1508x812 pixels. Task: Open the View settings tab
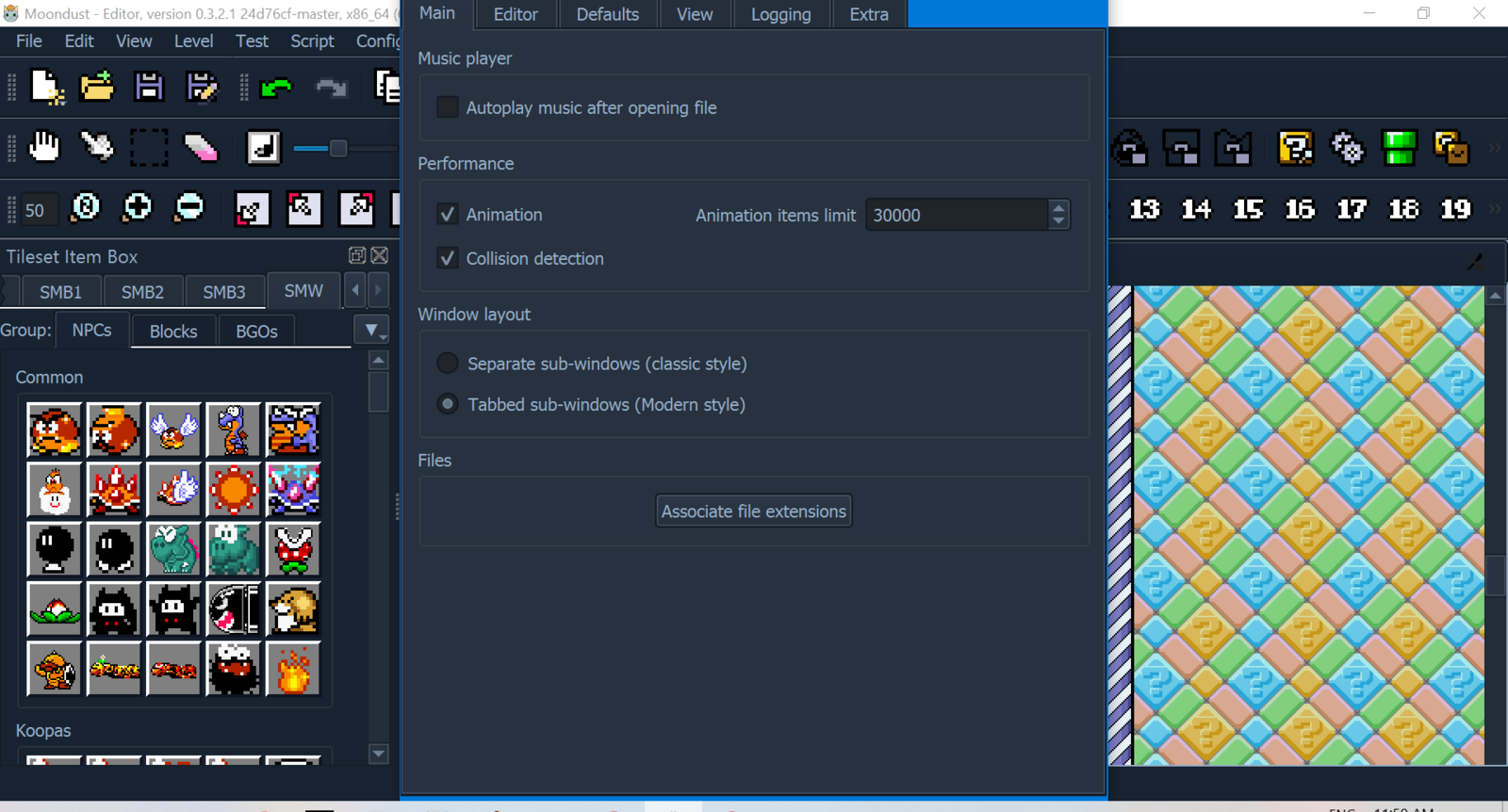(x=695, y=14)
